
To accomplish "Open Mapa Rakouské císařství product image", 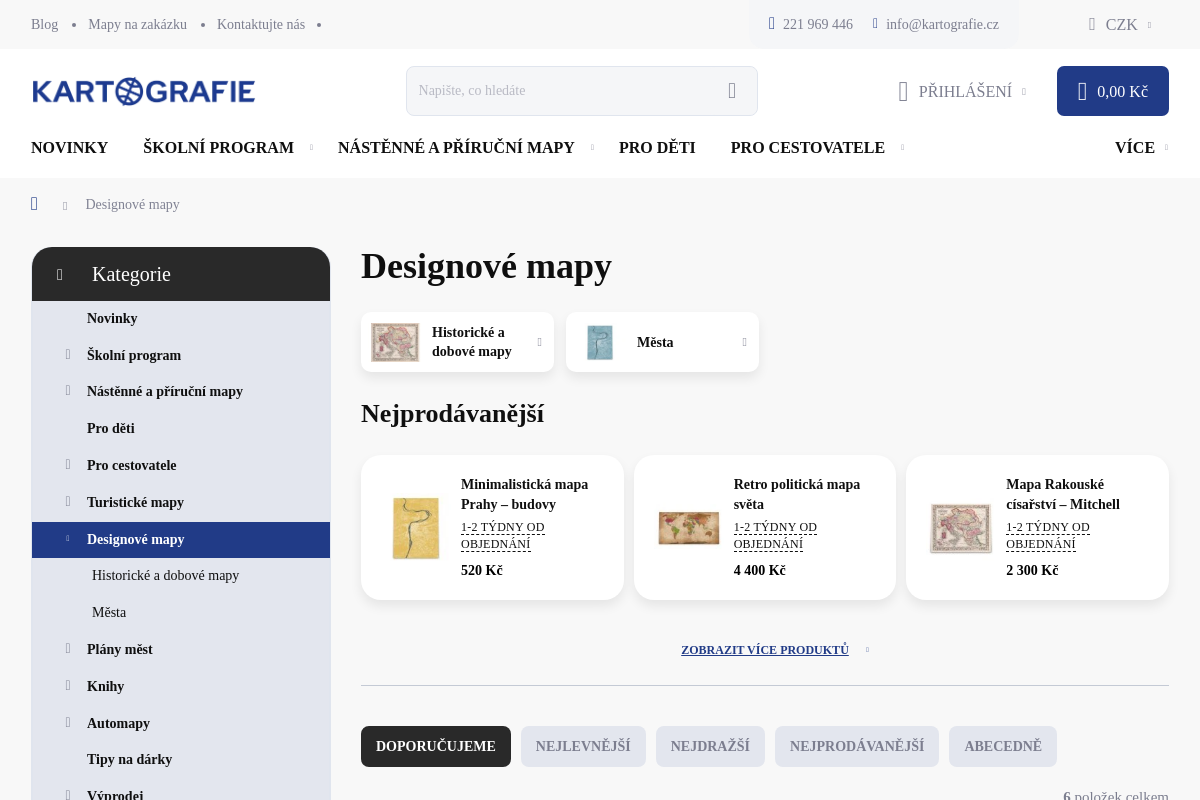I will [961, 528].
